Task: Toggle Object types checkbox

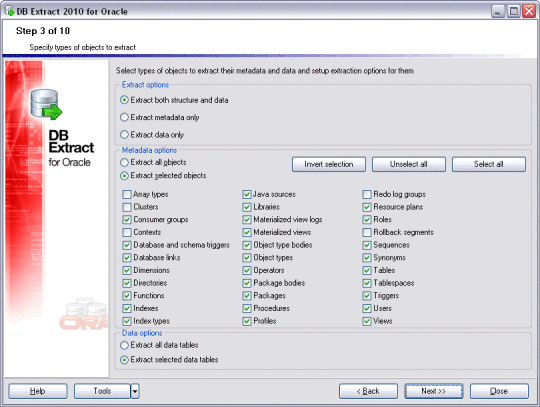Action: [247, 258]
